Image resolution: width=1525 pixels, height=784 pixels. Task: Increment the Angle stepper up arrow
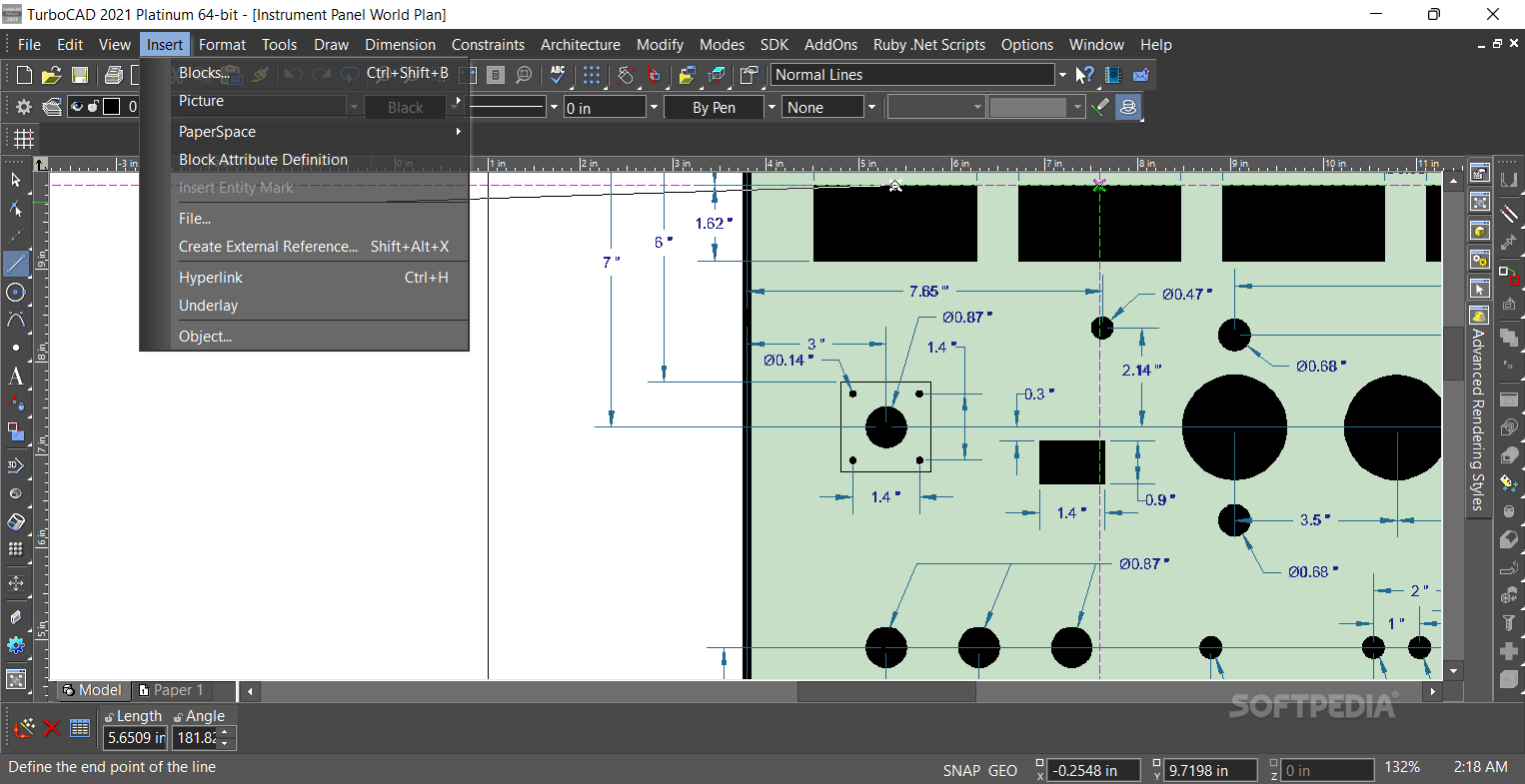pyautogui.click(x=225, y=732)
